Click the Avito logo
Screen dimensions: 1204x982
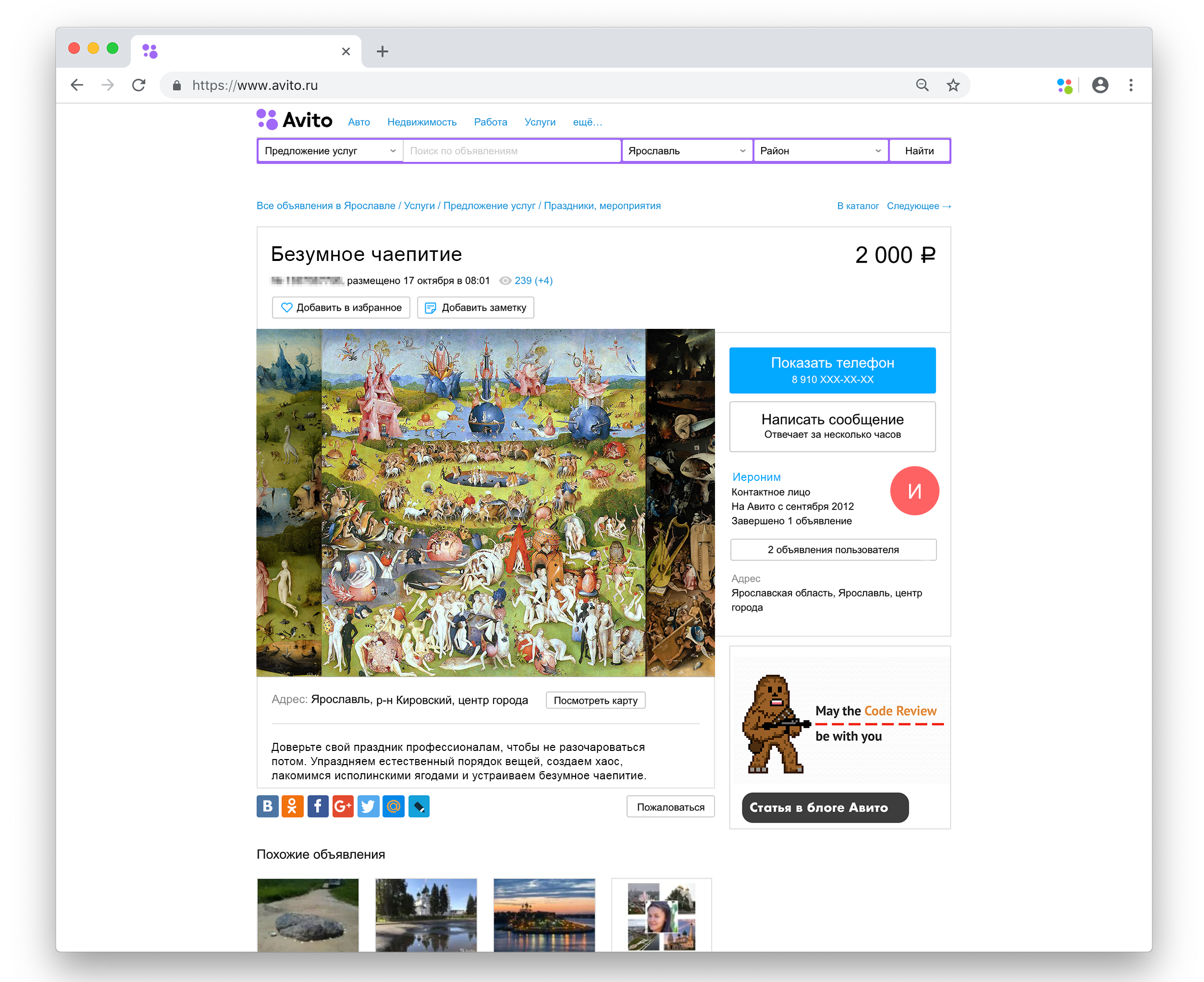(294, 120)
